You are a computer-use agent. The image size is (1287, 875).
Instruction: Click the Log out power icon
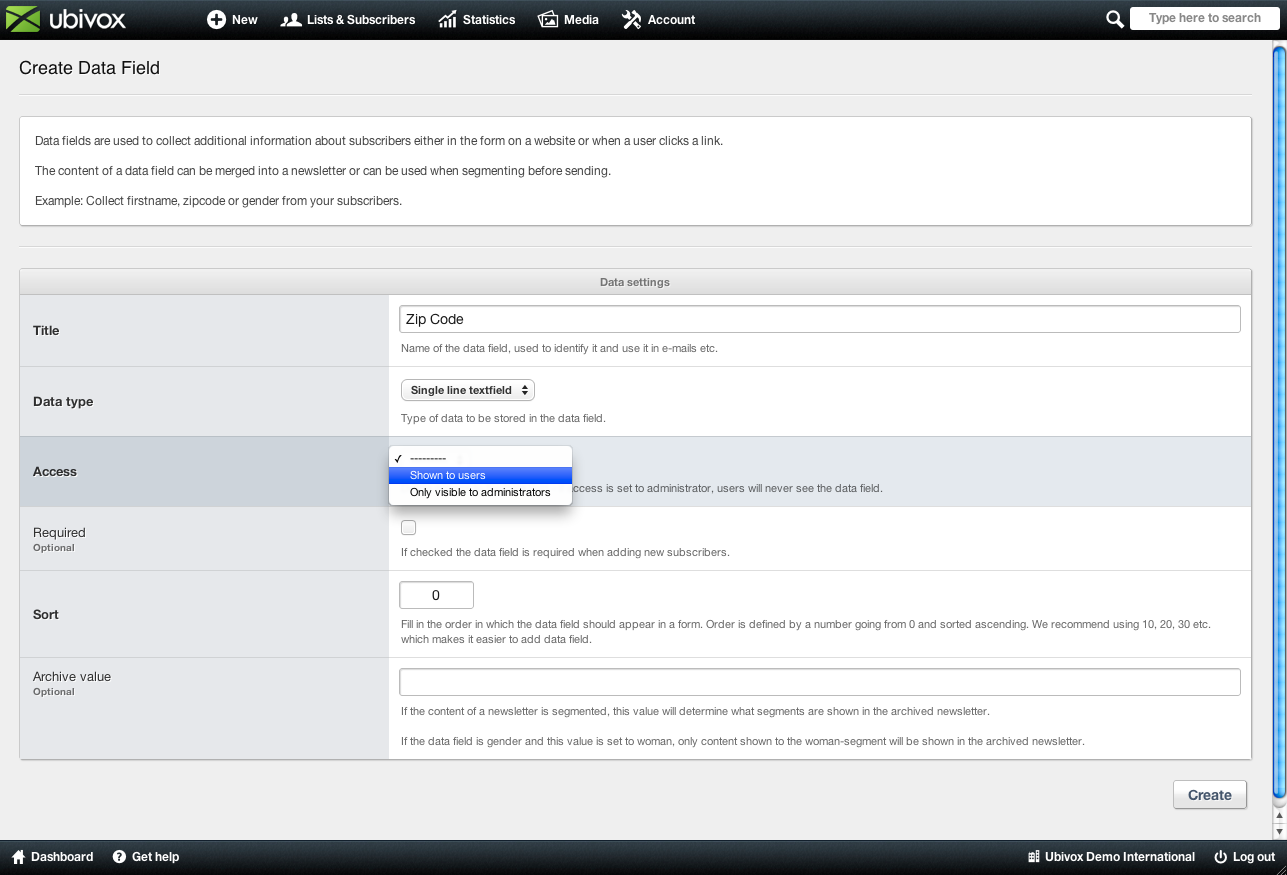tap(1220, 857)
